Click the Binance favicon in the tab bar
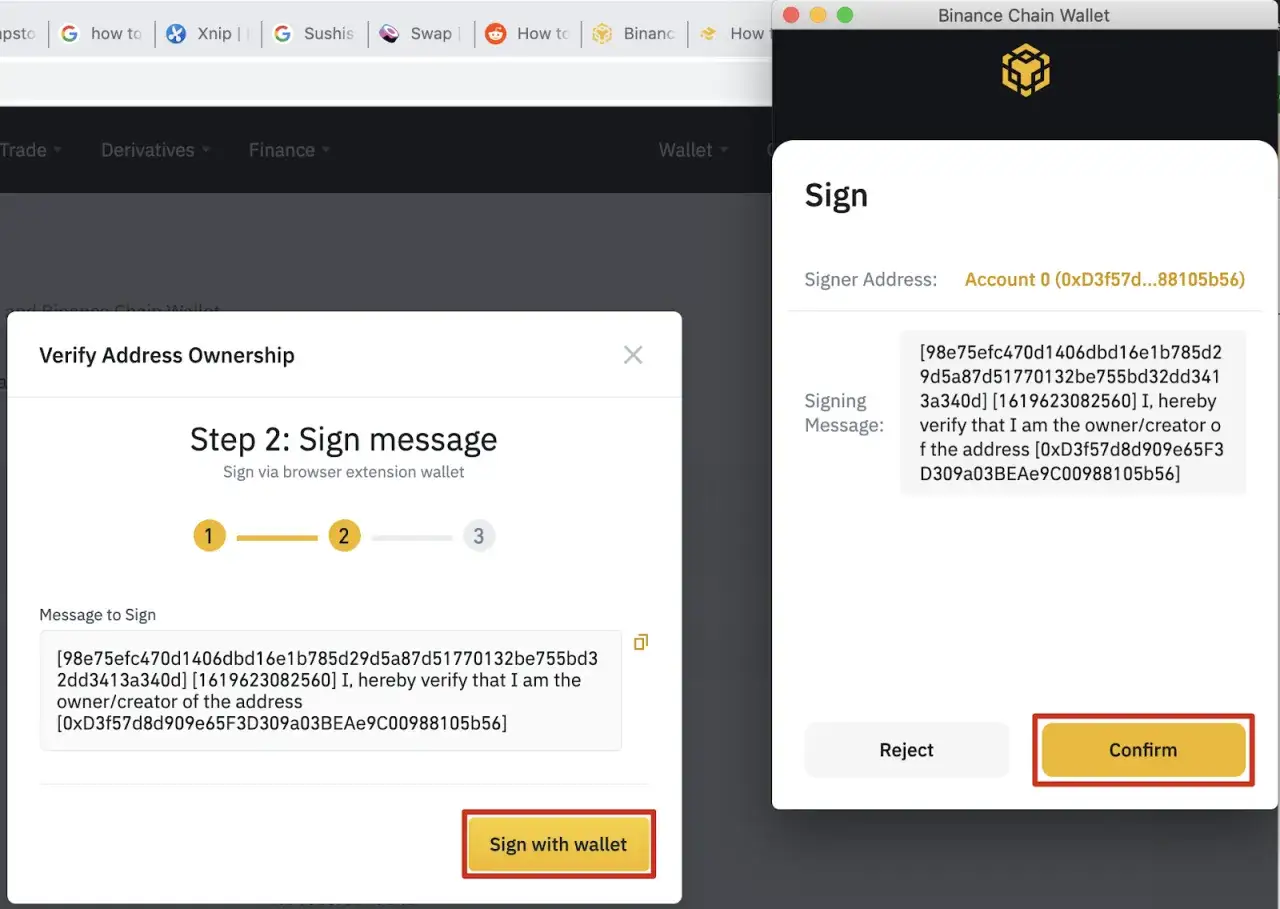 pyautogui.click(x=602, y=33)
